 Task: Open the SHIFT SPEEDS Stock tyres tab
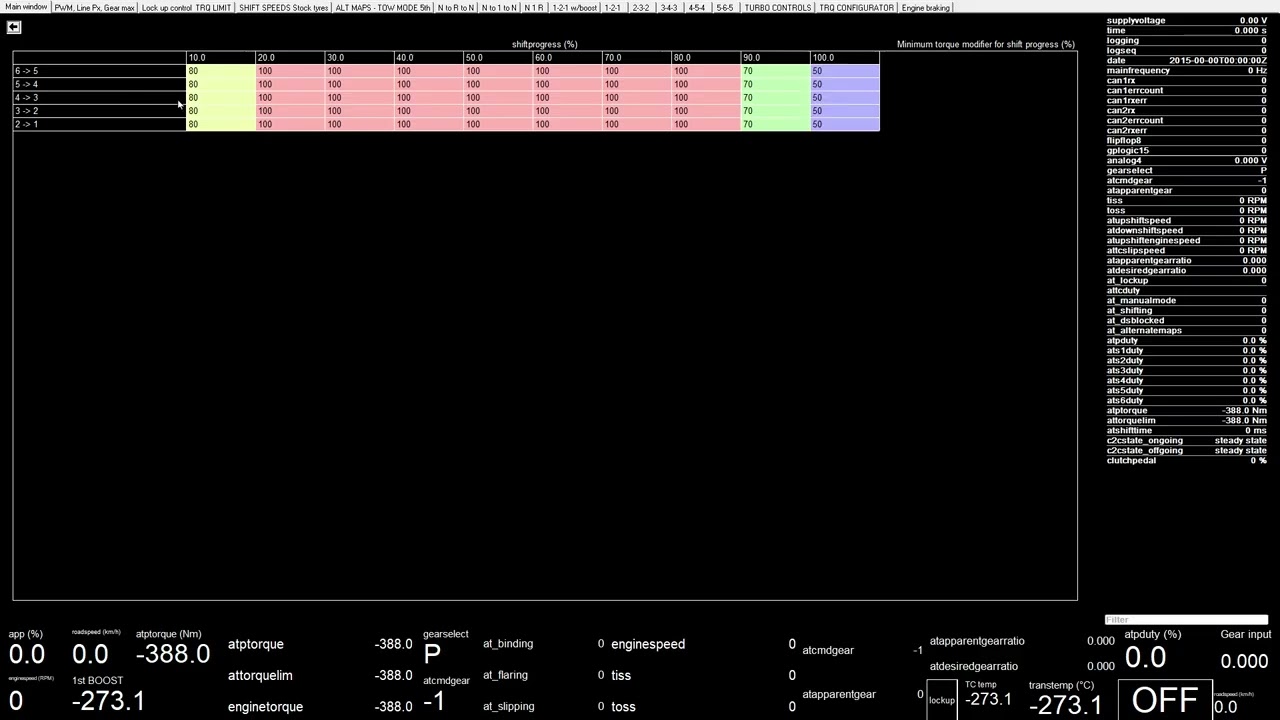coord(283,8)
